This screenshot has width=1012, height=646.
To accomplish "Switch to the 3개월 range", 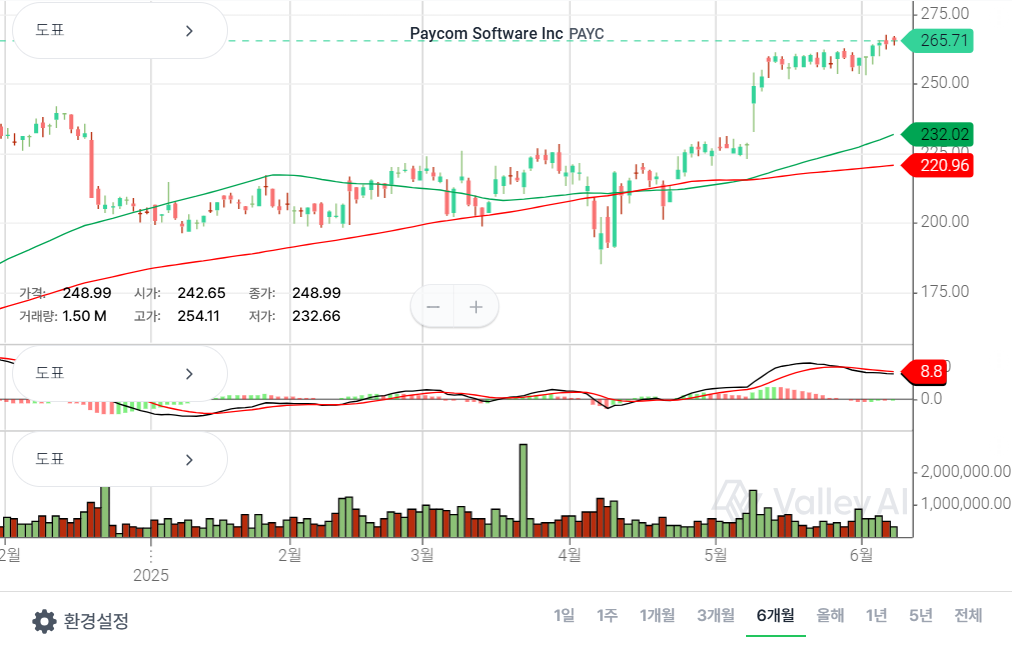I will [x=716, y=615].
